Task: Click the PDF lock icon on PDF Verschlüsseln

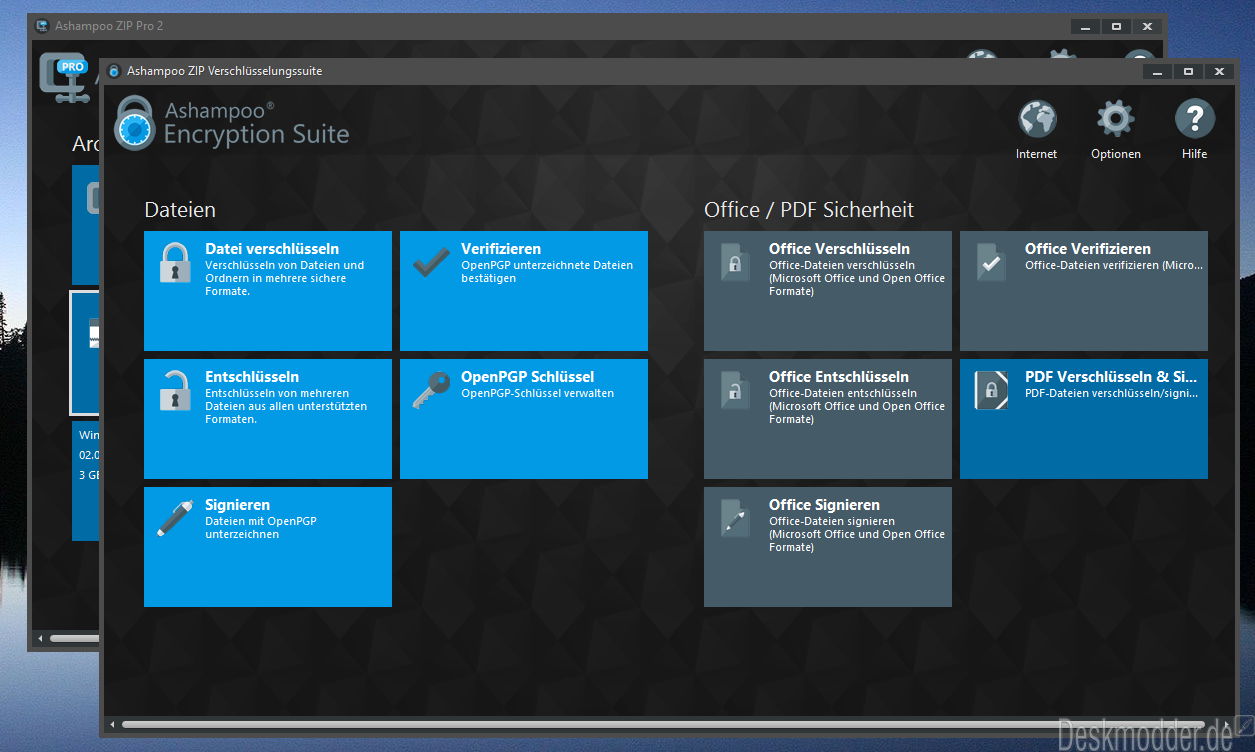Action: click(x=991, y=390)
